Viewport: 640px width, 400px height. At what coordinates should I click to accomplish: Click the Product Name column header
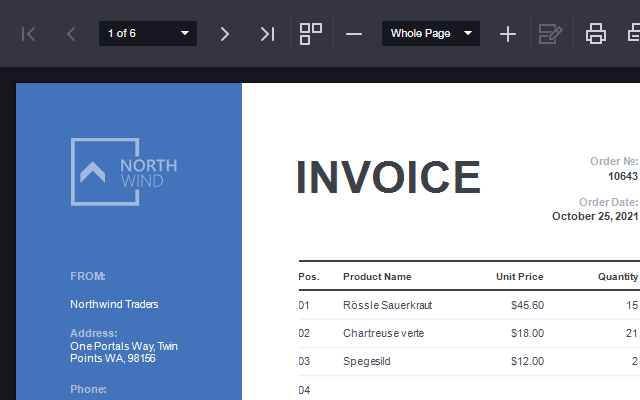[x=377, y=277]
